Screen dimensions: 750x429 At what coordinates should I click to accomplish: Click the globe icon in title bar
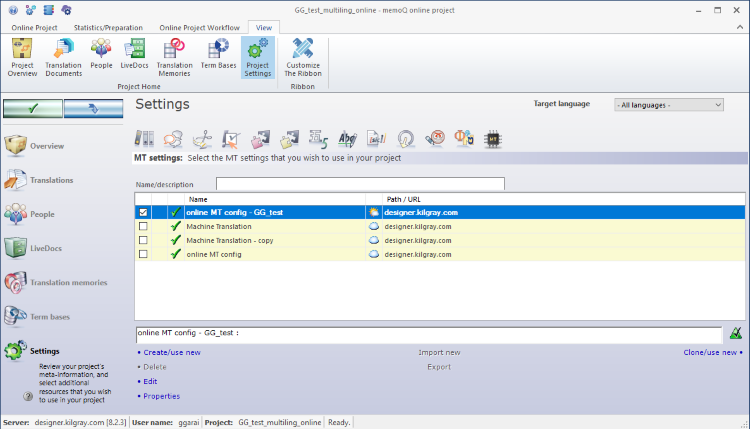click(13, 10)
